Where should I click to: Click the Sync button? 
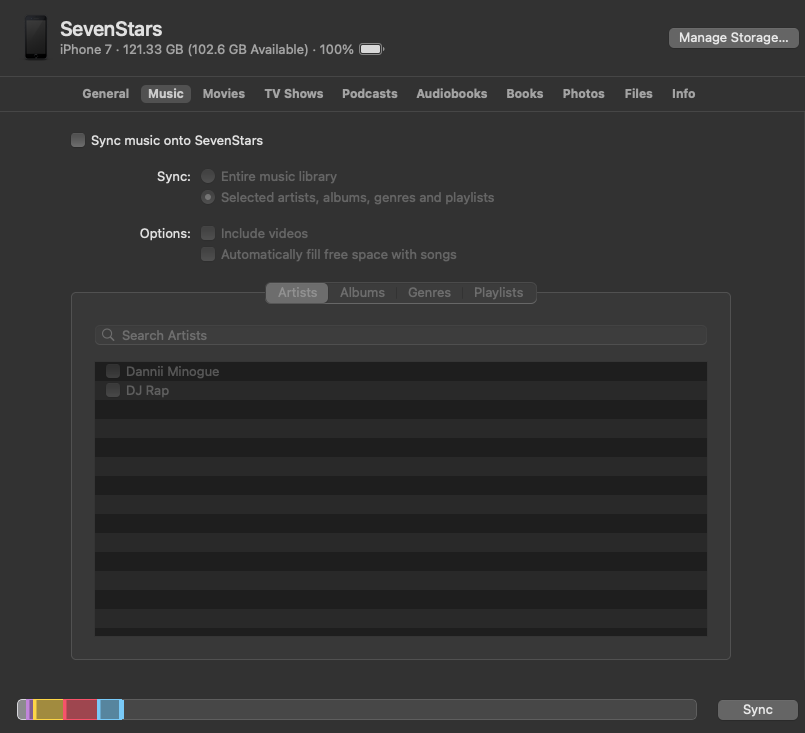click(758, 709)
